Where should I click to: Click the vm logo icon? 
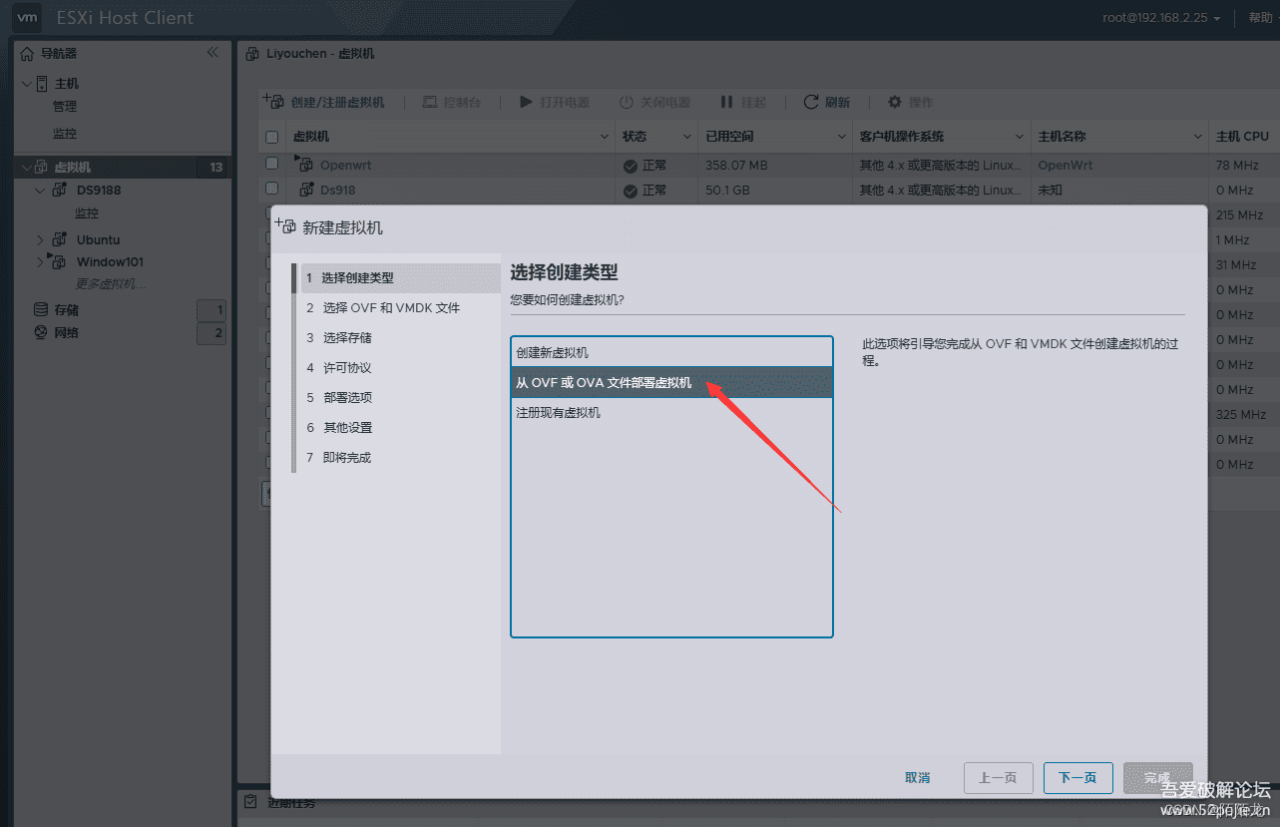coord(28,17)
